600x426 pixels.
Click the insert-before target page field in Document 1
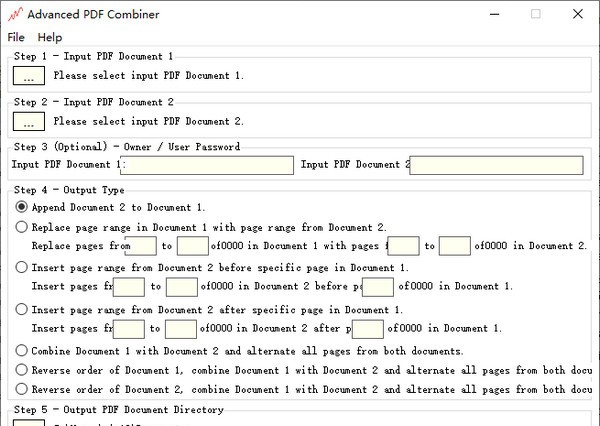click(379, 287)
